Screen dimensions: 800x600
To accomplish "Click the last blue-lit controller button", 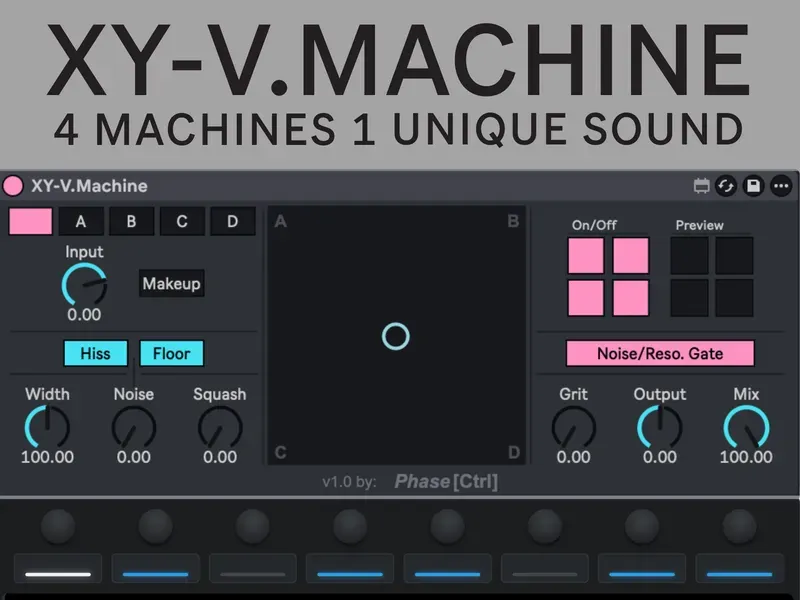I will coord(739,568).
